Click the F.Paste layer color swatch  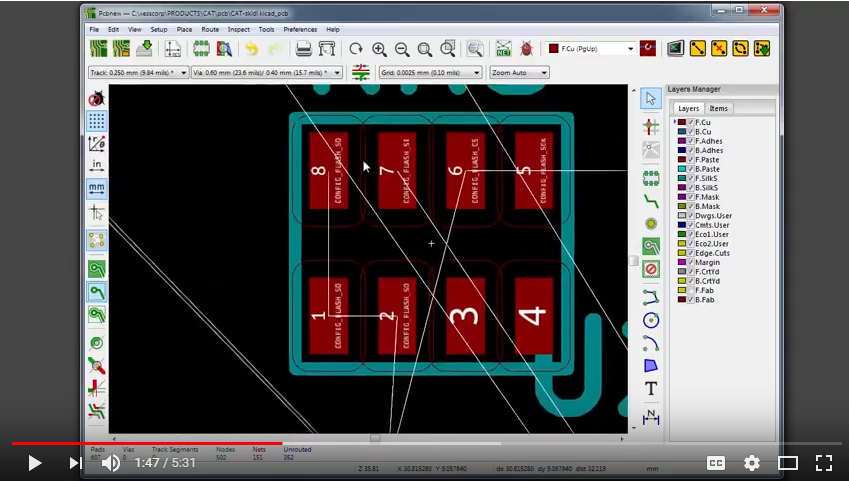(x=682, y=160)
